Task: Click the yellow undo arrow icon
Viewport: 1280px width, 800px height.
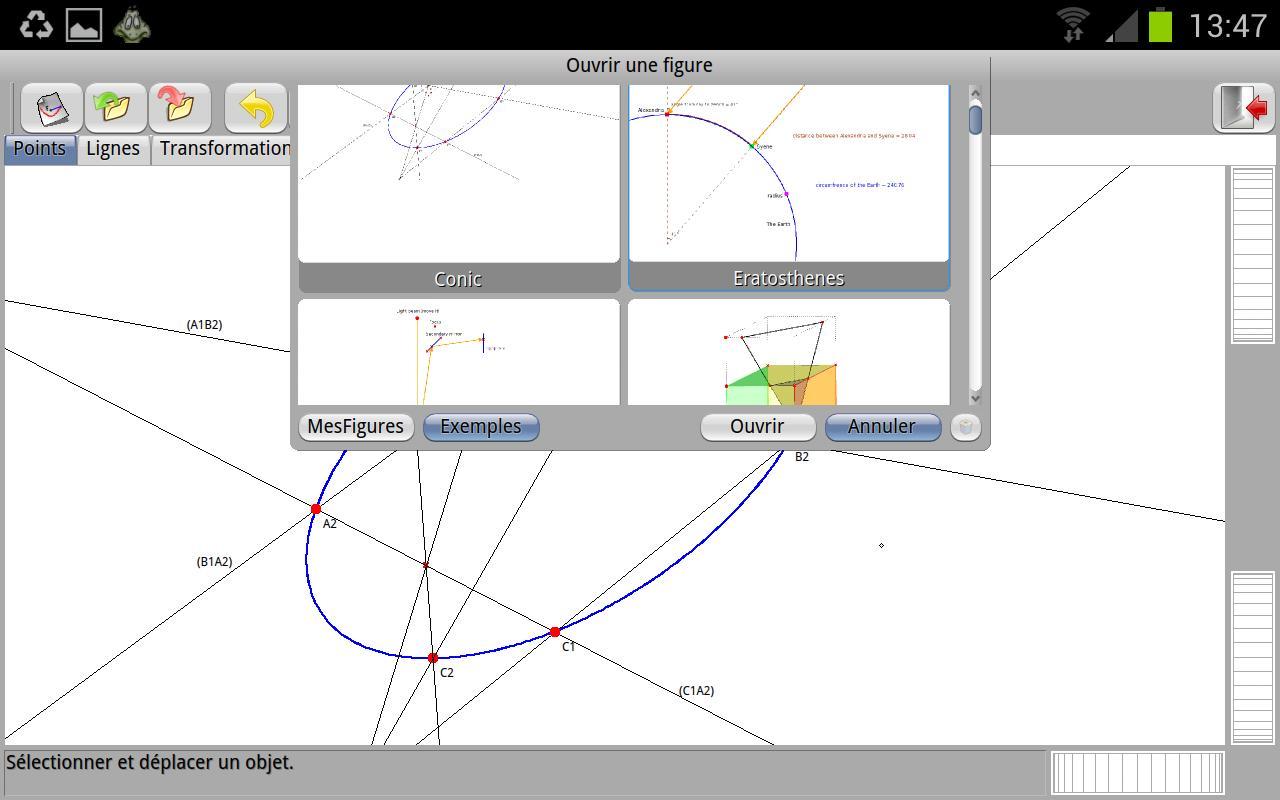Action: tap(255, 107)
